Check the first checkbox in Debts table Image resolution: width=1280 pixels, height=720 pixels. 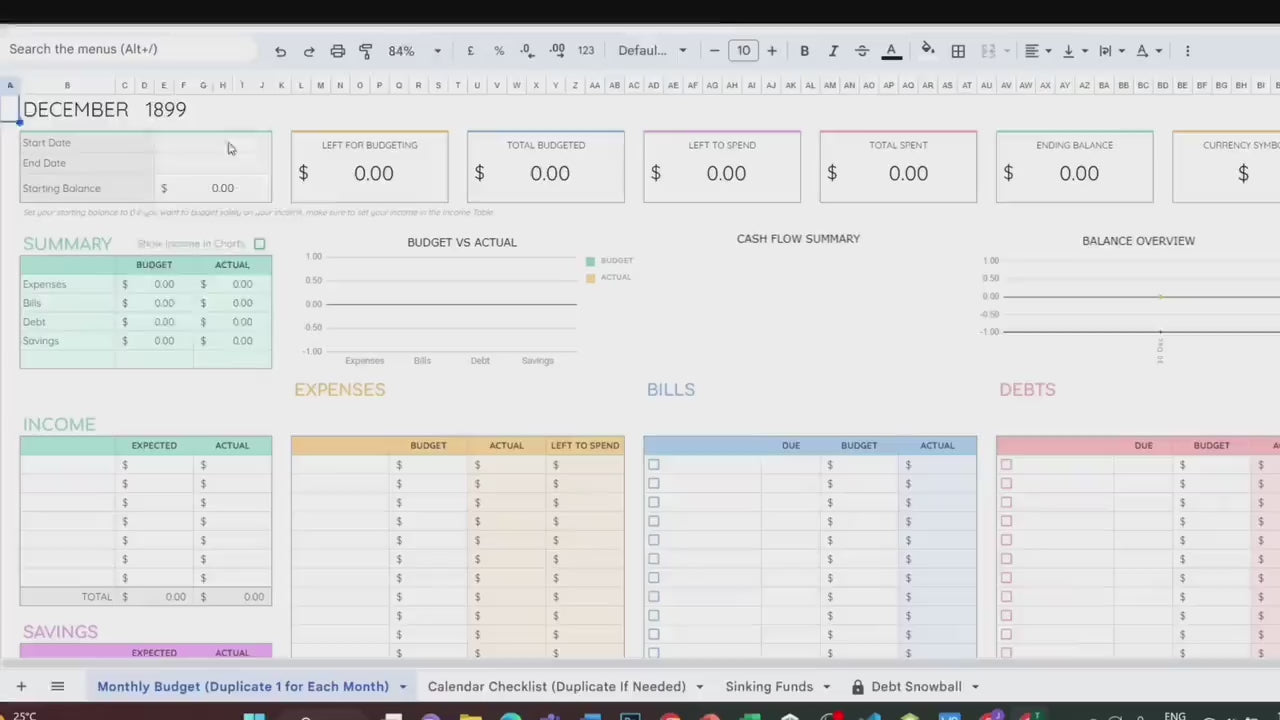coord(1006,465)
